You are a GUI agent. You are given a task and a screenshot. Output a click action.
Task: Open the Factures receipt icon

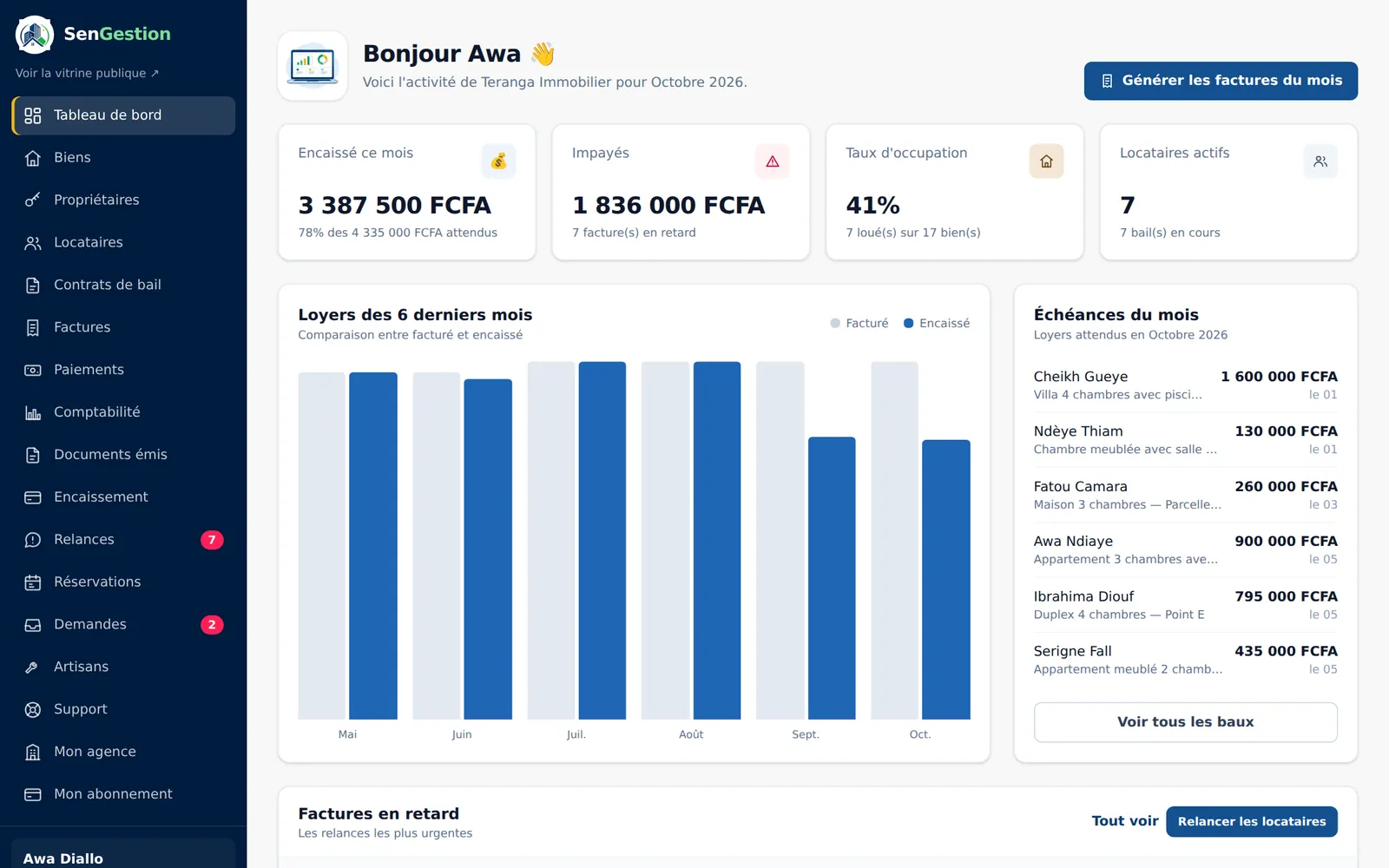click(33, 328)
